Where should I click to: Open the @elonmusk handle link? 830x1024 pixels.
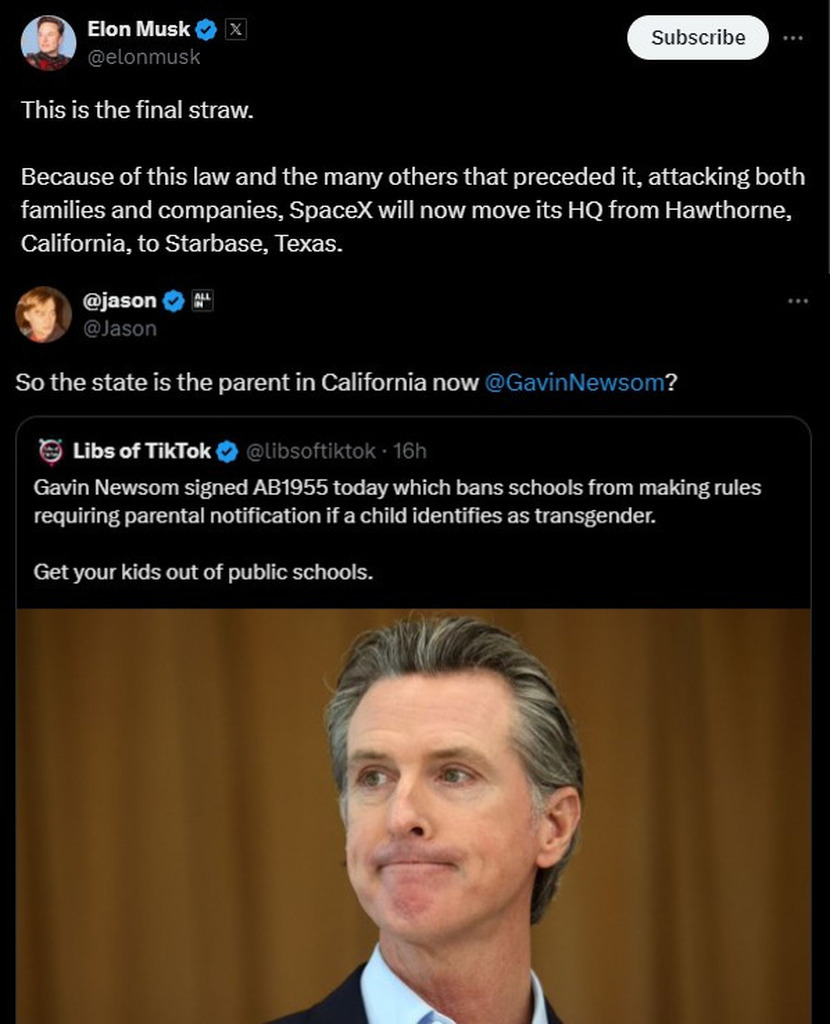click(x=143, y=58)
